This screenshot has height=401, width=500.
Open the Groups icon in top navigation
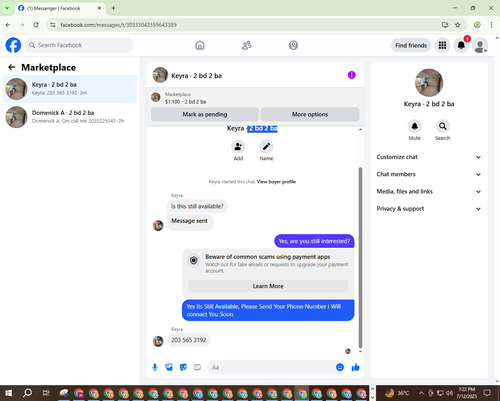293,45
